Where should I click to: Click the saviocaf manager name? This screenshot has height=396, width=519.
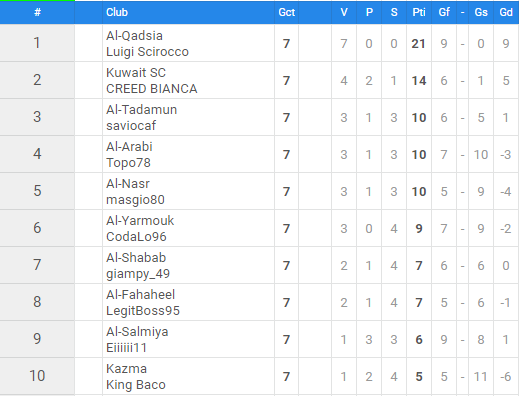click(x=131, y=126)
